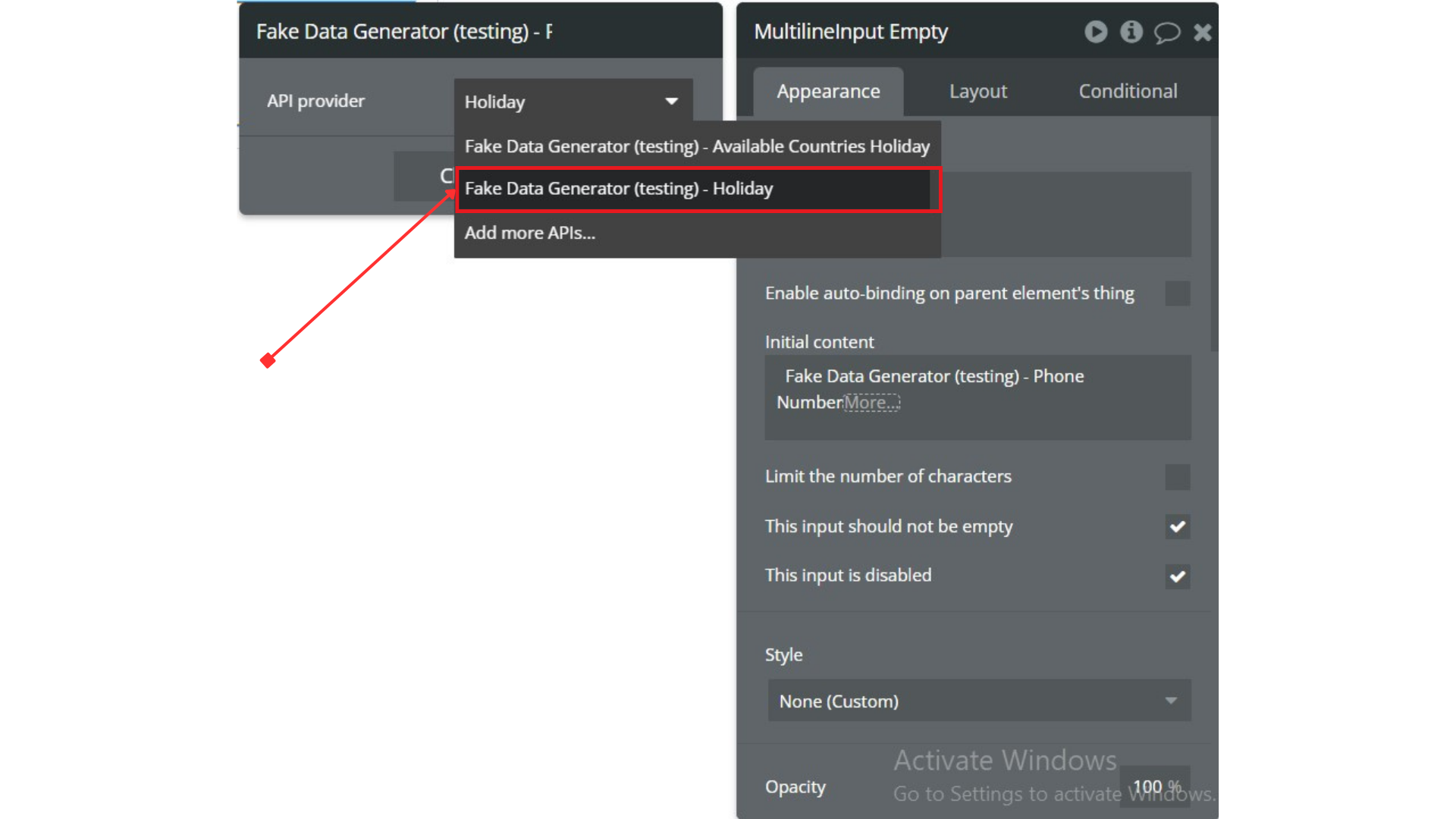1456x819 pixels.
Task: Click the comment bubble icon
Action: pyautogui.click(x=1166, y=33)
